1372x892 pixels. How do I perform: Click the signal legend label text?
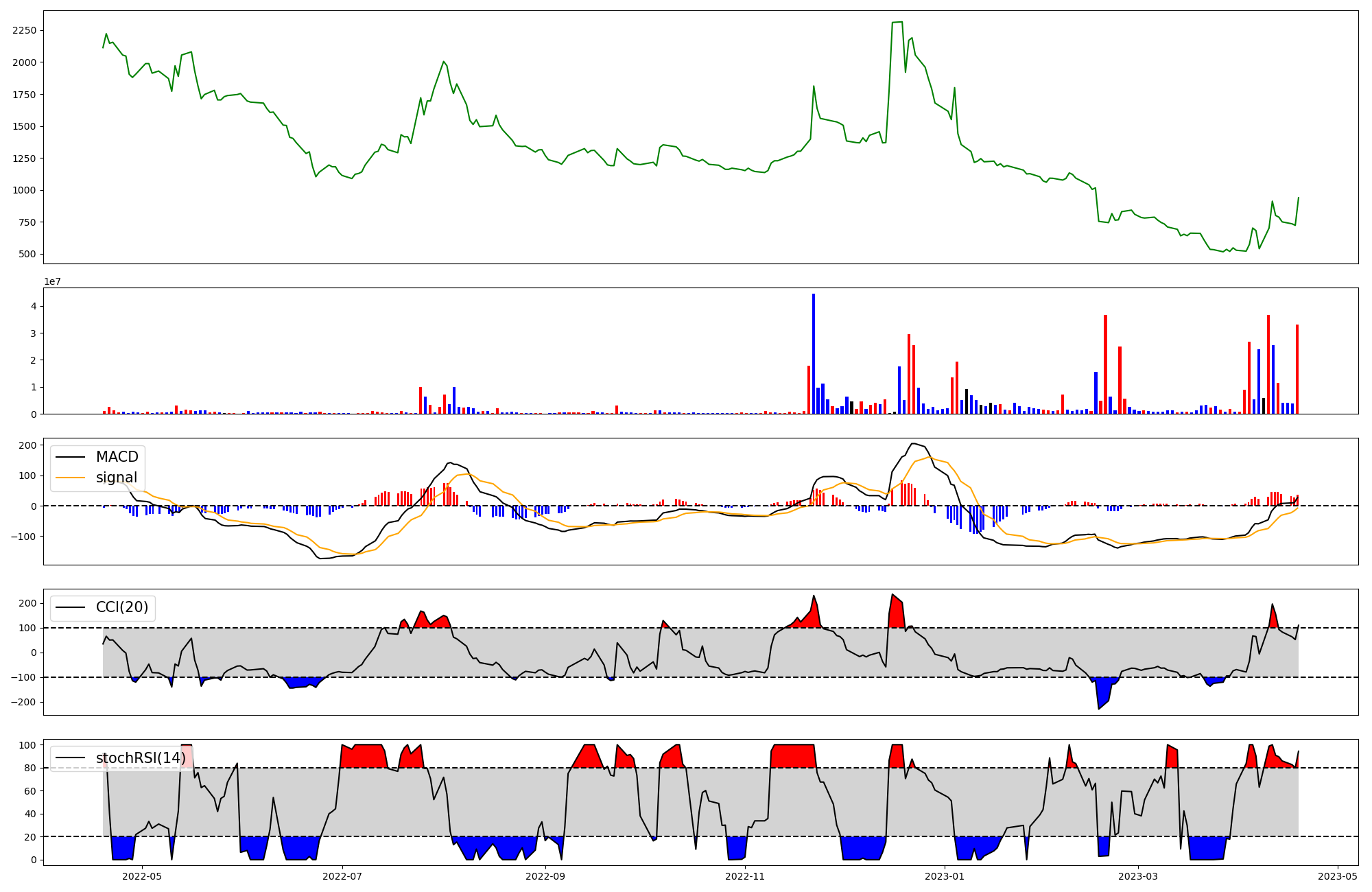pos(116,478)
